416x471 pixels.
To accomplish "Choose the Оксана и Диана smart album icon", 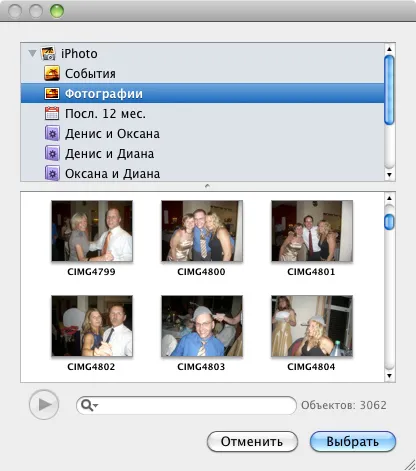I will click(x=52, y=173).
